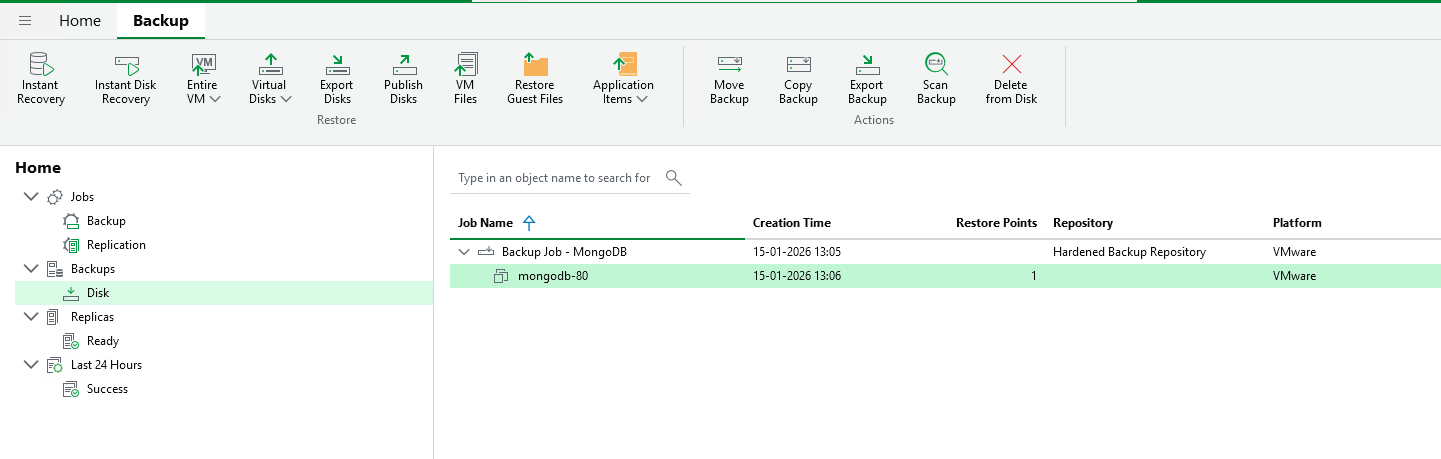Screen dimensions: 1441x459
Task: Click the Move Backup action
Action: pyautogui.click(x=729, y=78)
